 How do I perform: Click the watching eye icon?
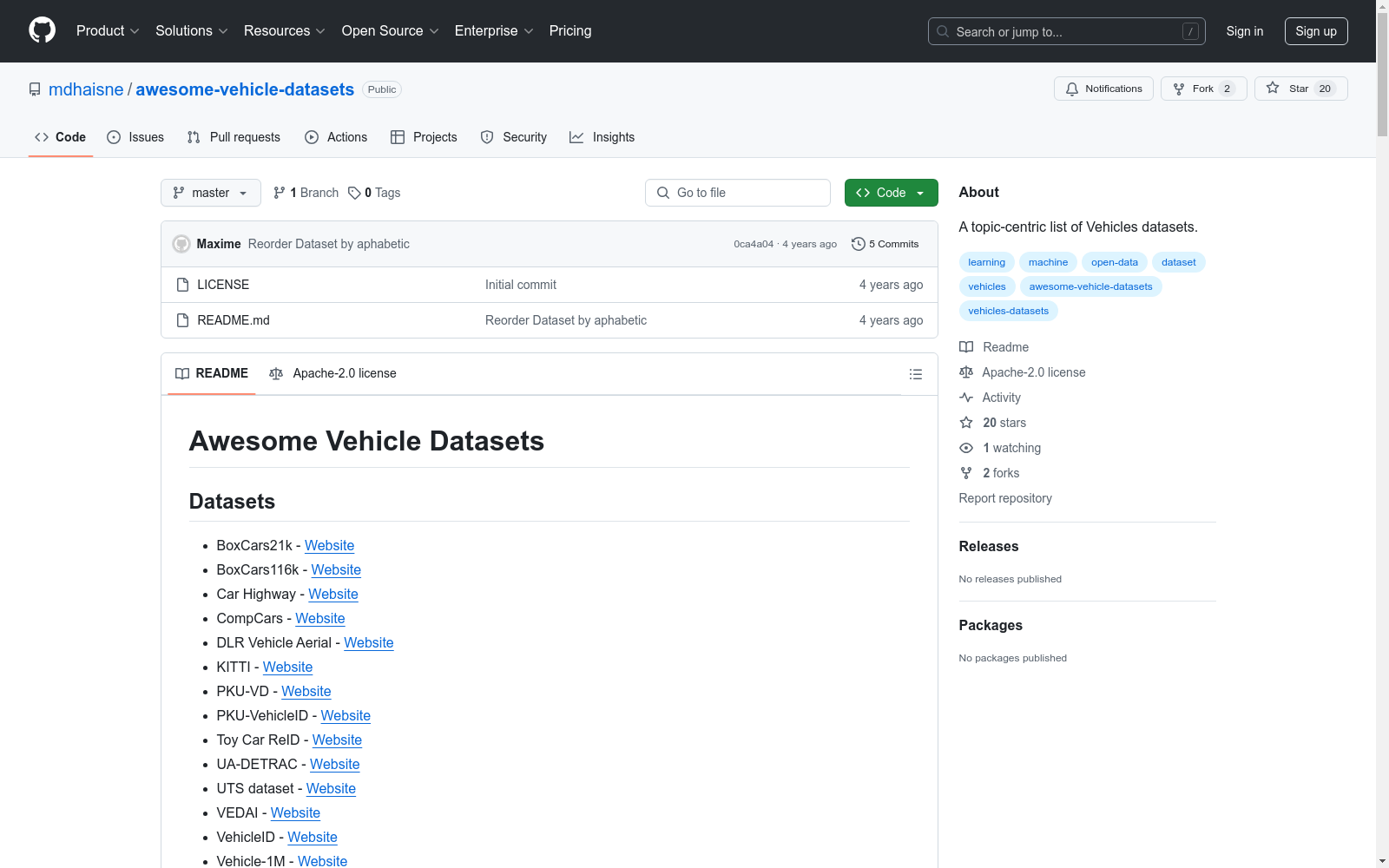(966, 448)
